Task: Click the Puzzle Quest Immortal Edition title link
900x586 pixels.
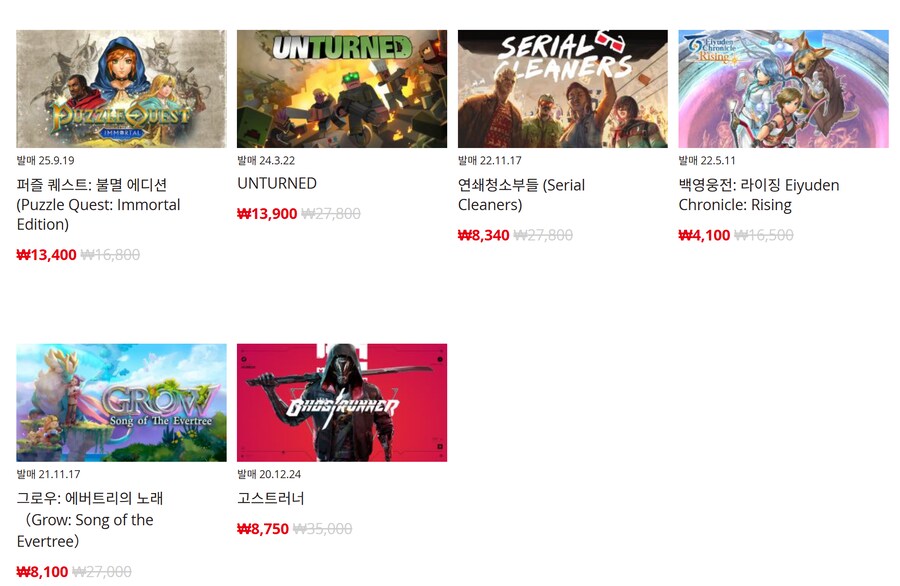Action: coord(98,204)
